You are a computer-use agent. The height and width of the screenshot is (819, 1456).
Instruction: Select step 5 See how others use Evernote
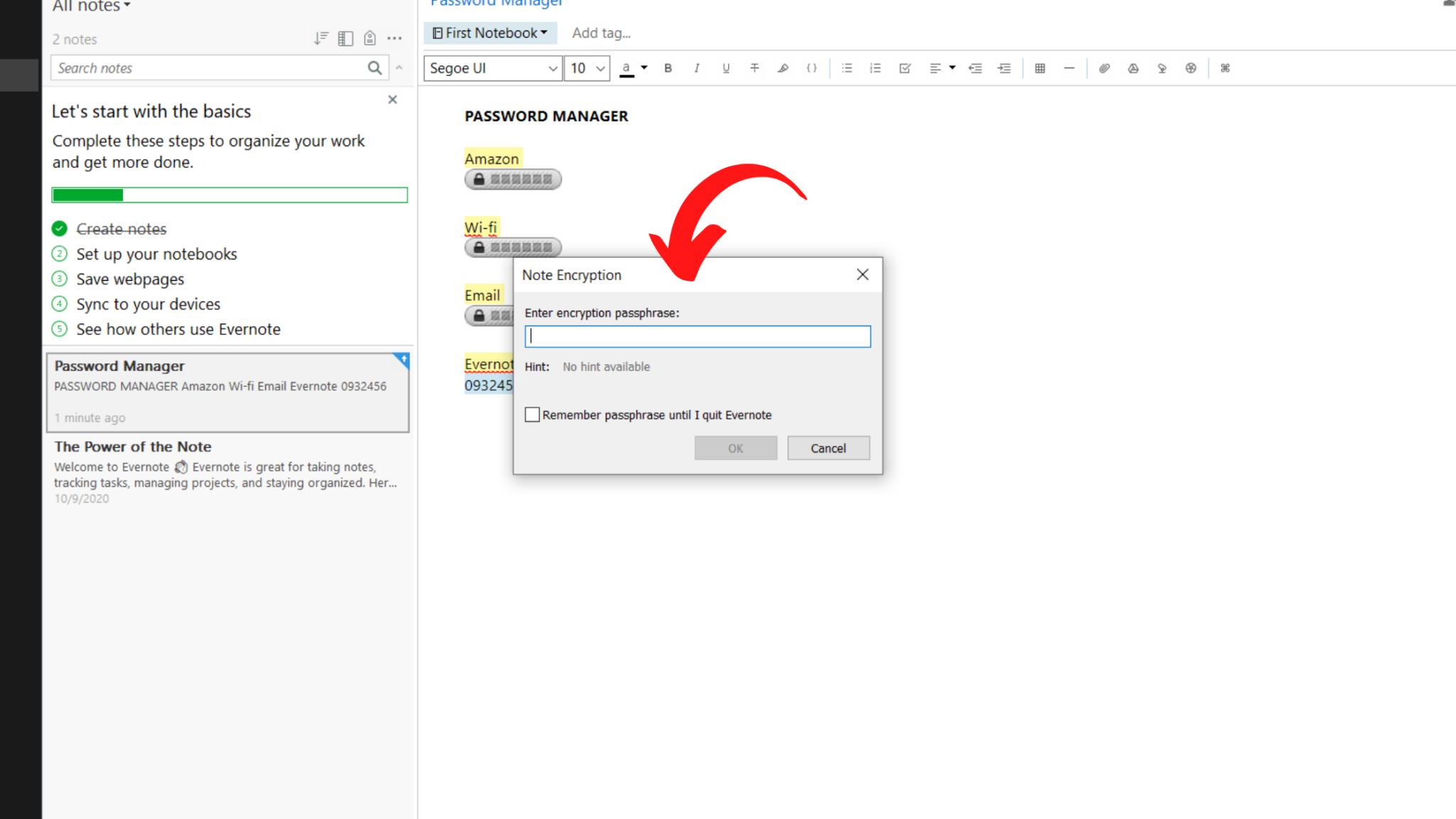pos(178,329)
